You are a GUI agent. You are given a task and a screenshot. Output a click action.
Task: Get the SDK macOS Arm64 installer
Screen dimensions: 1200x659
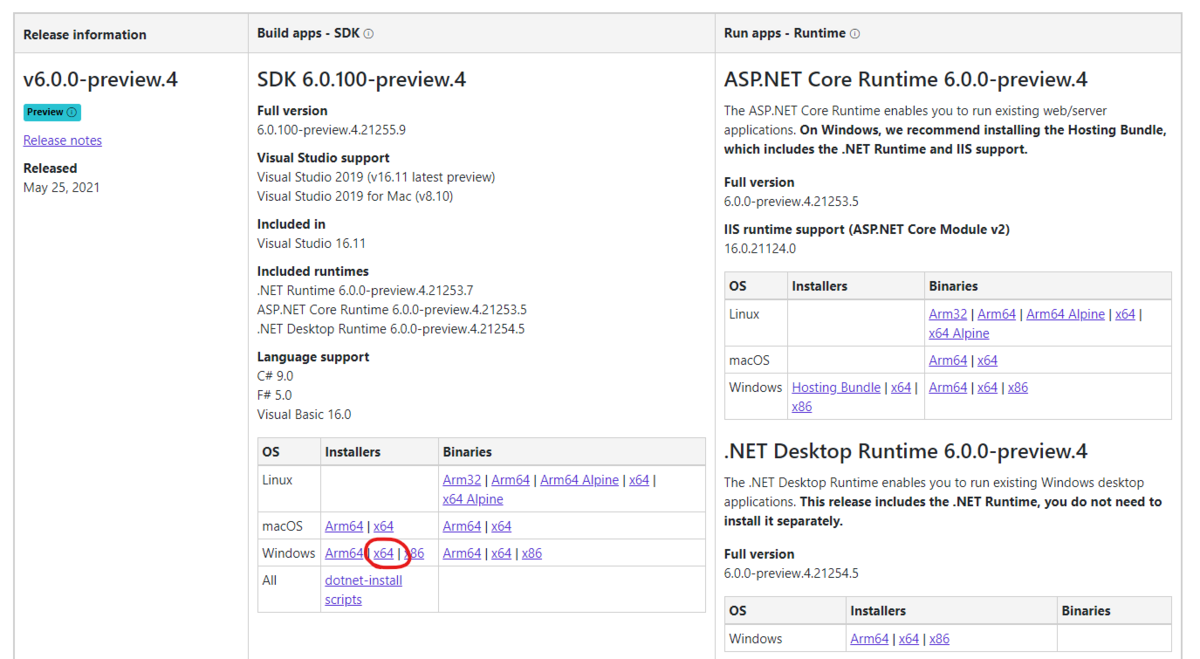[344, 526]
